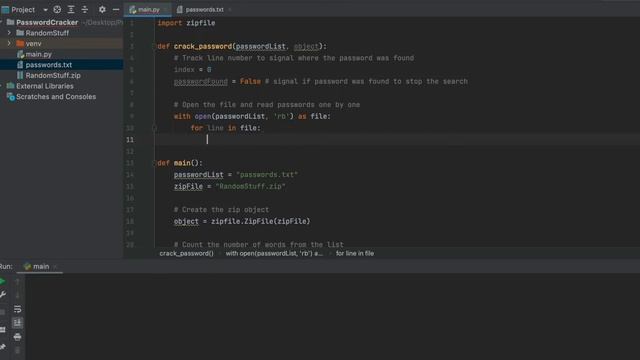Select External Libraries node

tap(45, 86)
